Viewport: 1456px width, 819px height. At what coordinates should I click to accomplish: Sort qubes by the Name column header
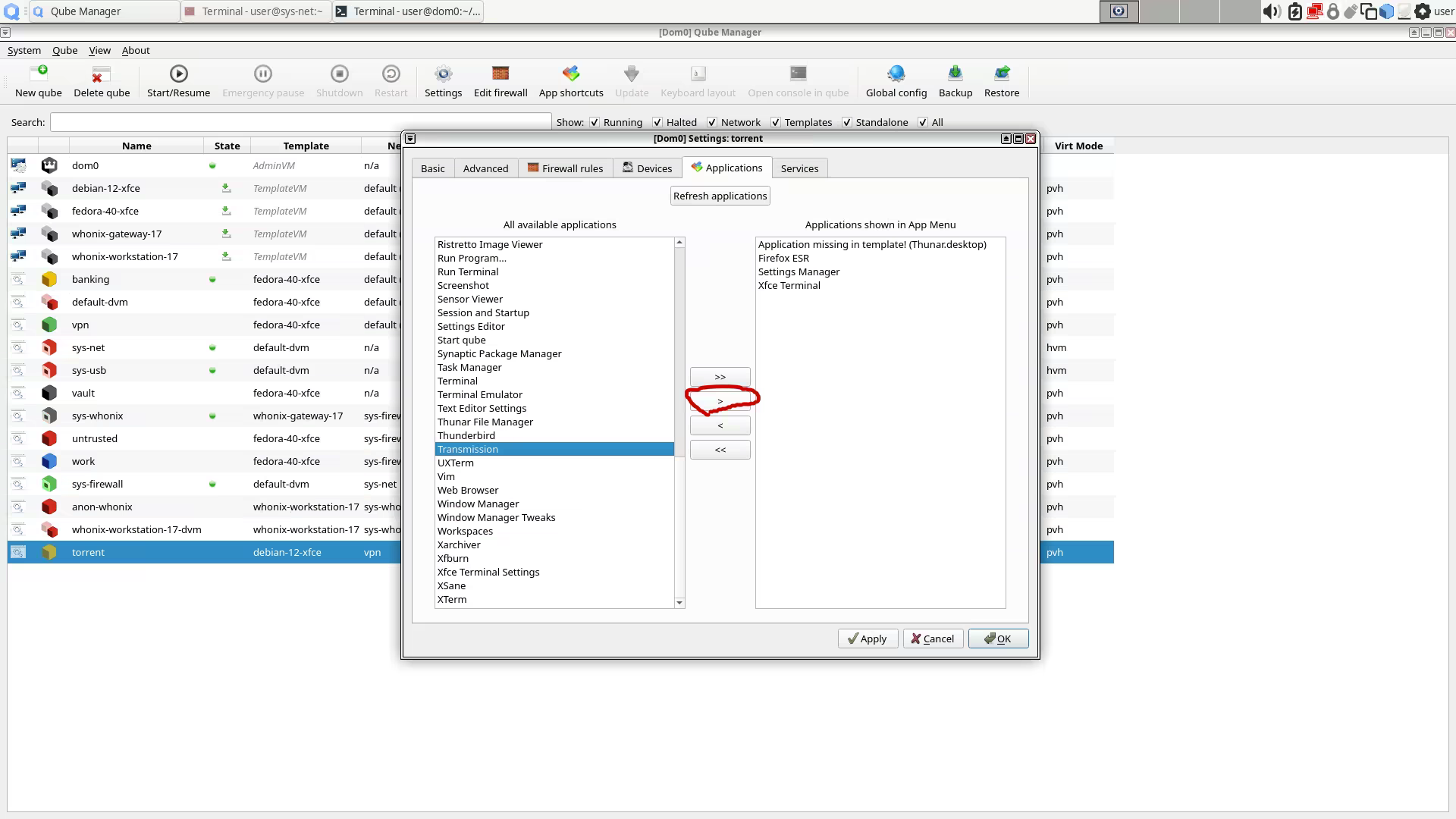136,146
